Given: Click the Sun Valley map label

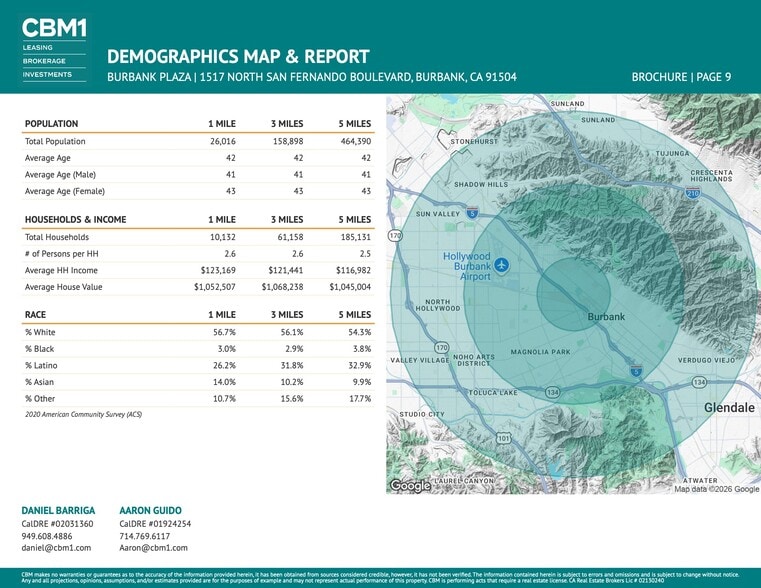Looking at the screenshot, I should point(438,214).
